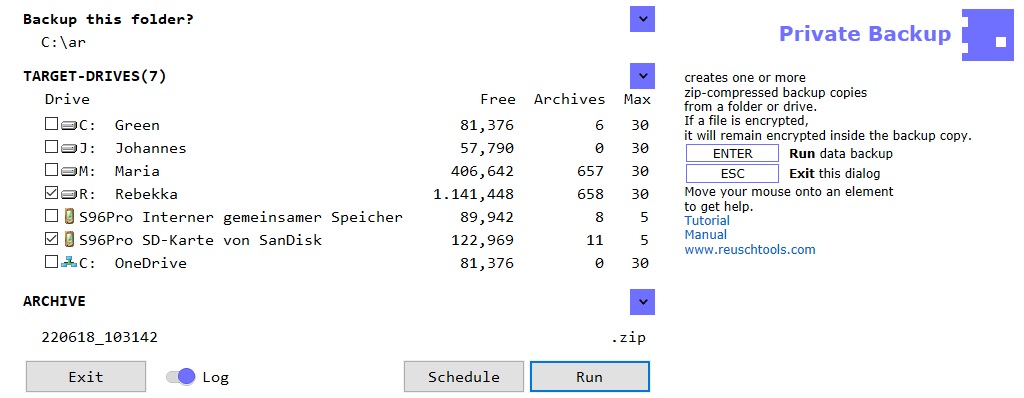
Task: Click the drive icon beside Johannes
Action: pos(69,148)
